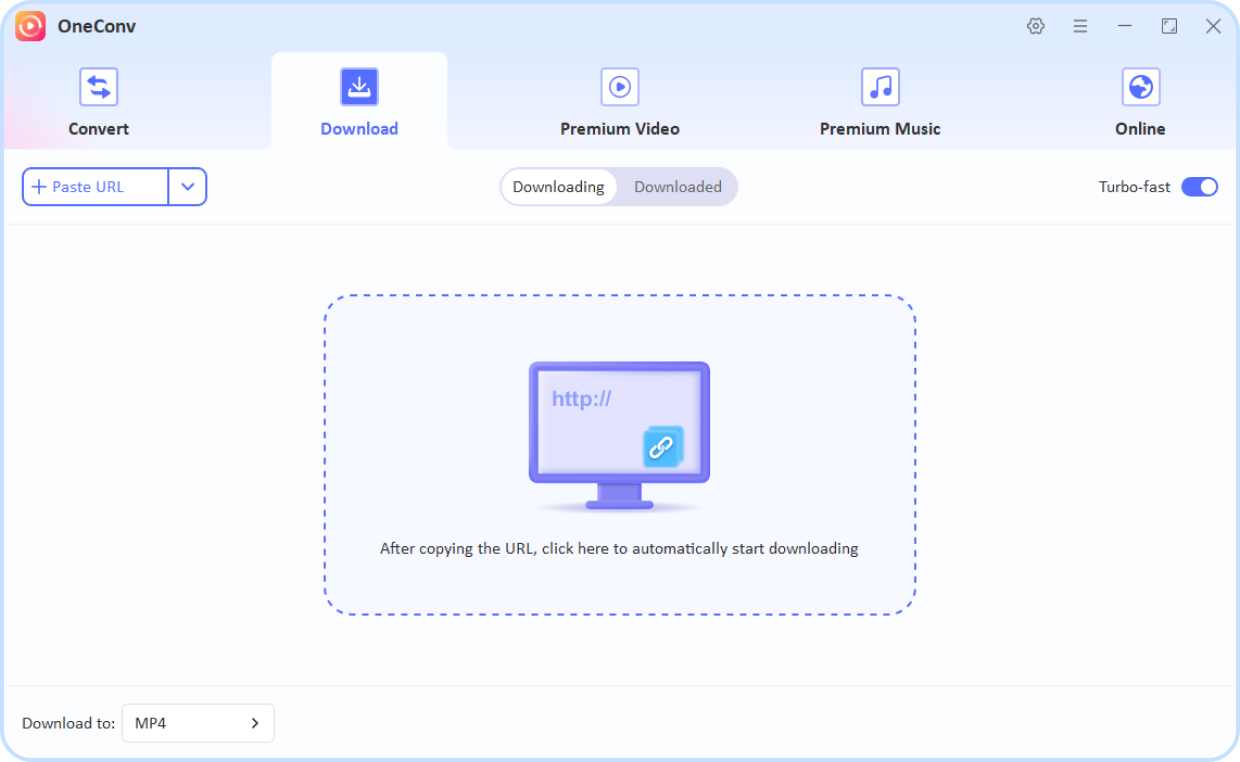Open the Download to format selector
1240x762 pixels.
(197, 722)
